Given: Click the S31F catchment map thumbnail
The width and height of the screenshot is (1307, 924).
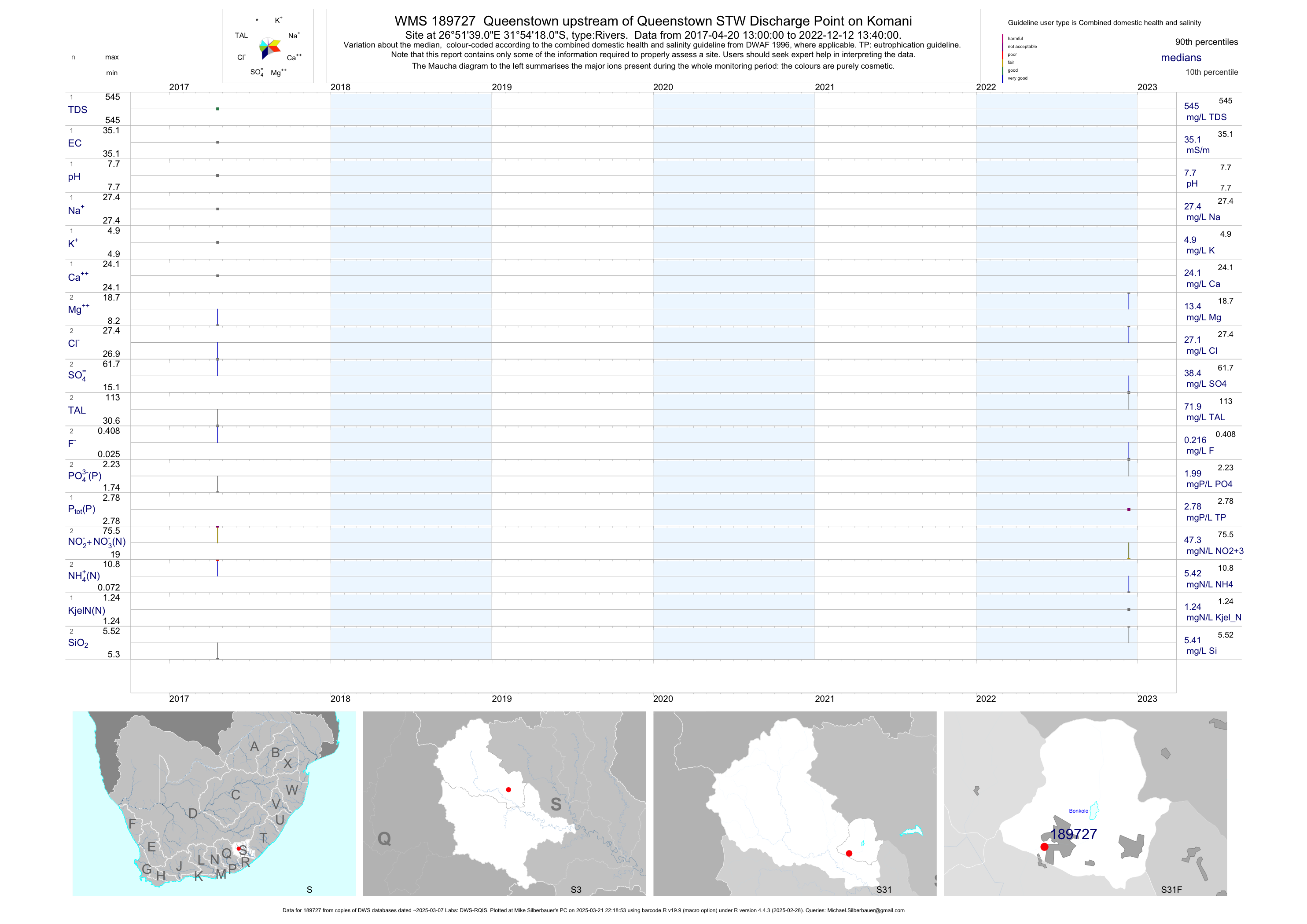Looking at the screenshot, I should coord(1085,803).
